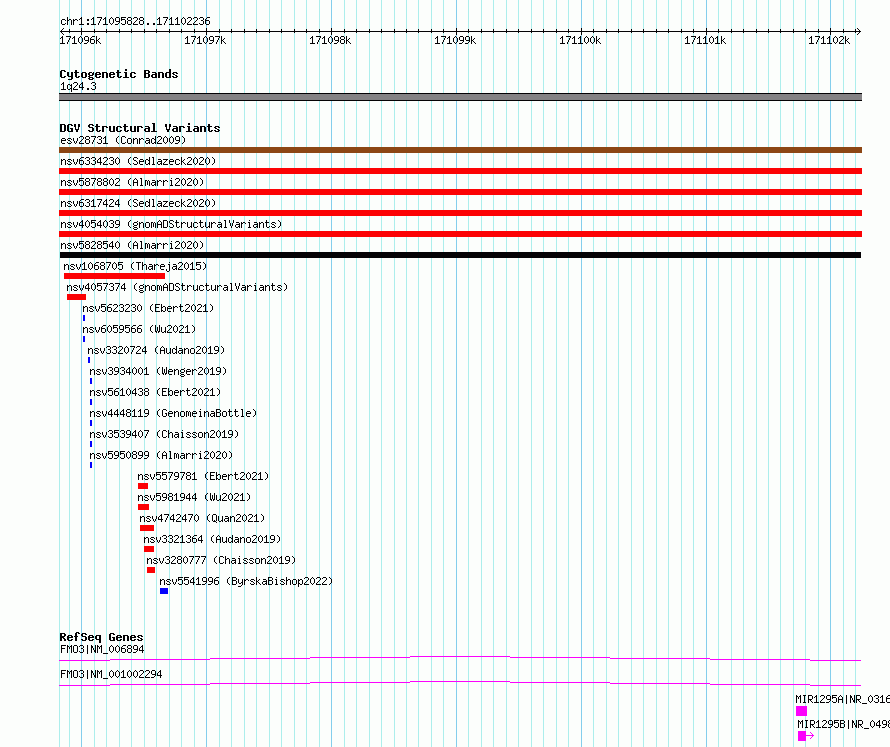Click nsv3280777 (Chaisson2019) label
The width and height of the screenshot is (890, 747).
[221, 560]
